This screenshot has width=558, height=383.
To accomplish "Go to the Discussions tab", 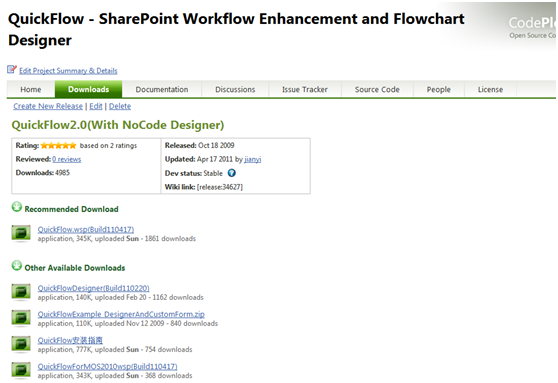I will (x=235, y=89).
